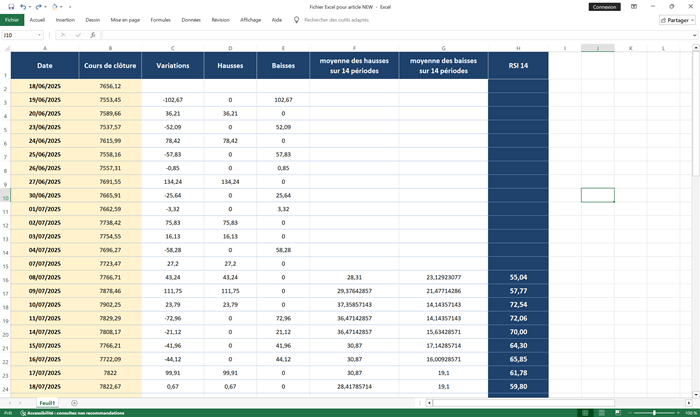Open the Fichier tab
Viewport: 700px width, 417px height.
[x=12, y=19]
